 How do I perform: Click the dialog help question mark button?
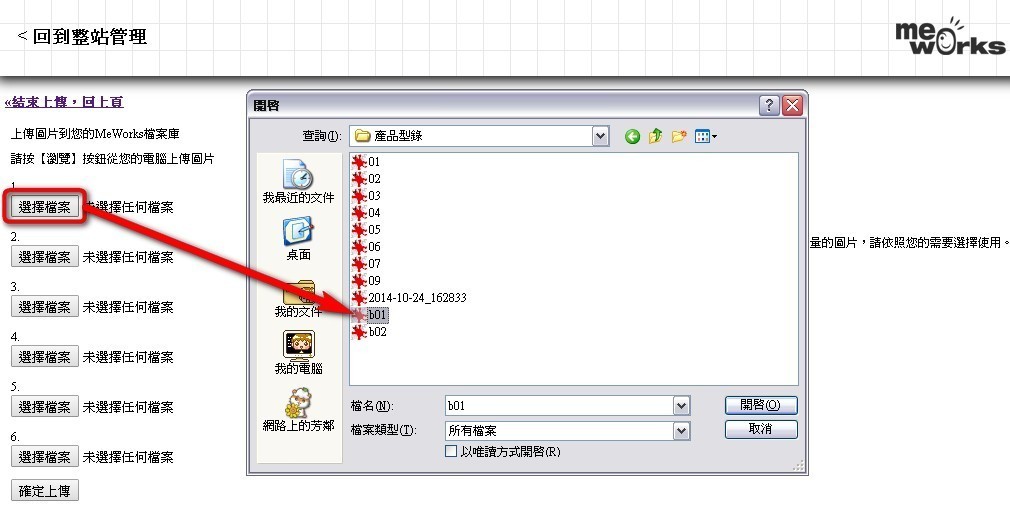769,105
